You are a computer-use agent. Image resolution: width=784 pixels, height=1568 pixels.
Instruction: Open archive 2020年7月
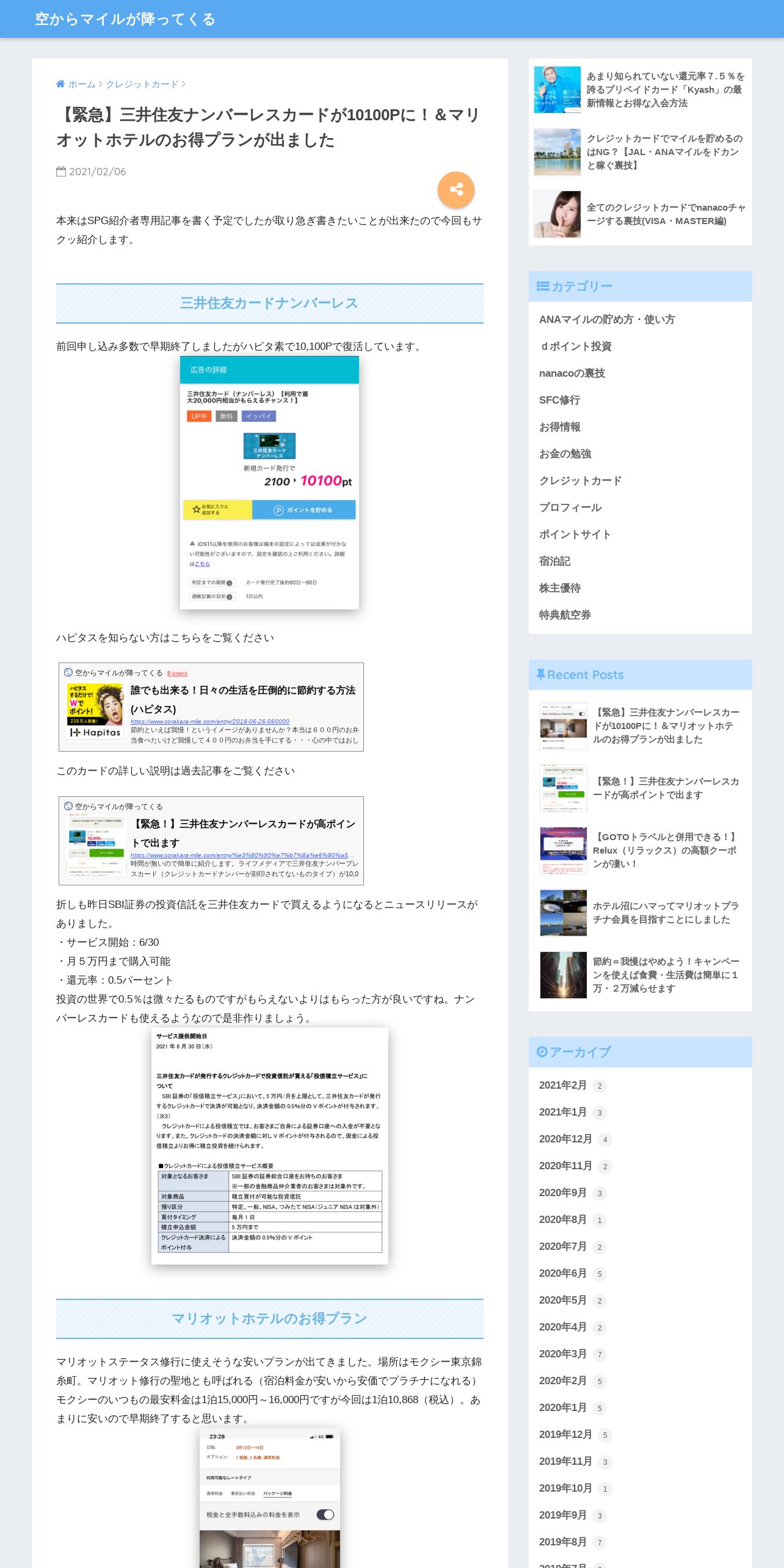(x=562, y=1246)
